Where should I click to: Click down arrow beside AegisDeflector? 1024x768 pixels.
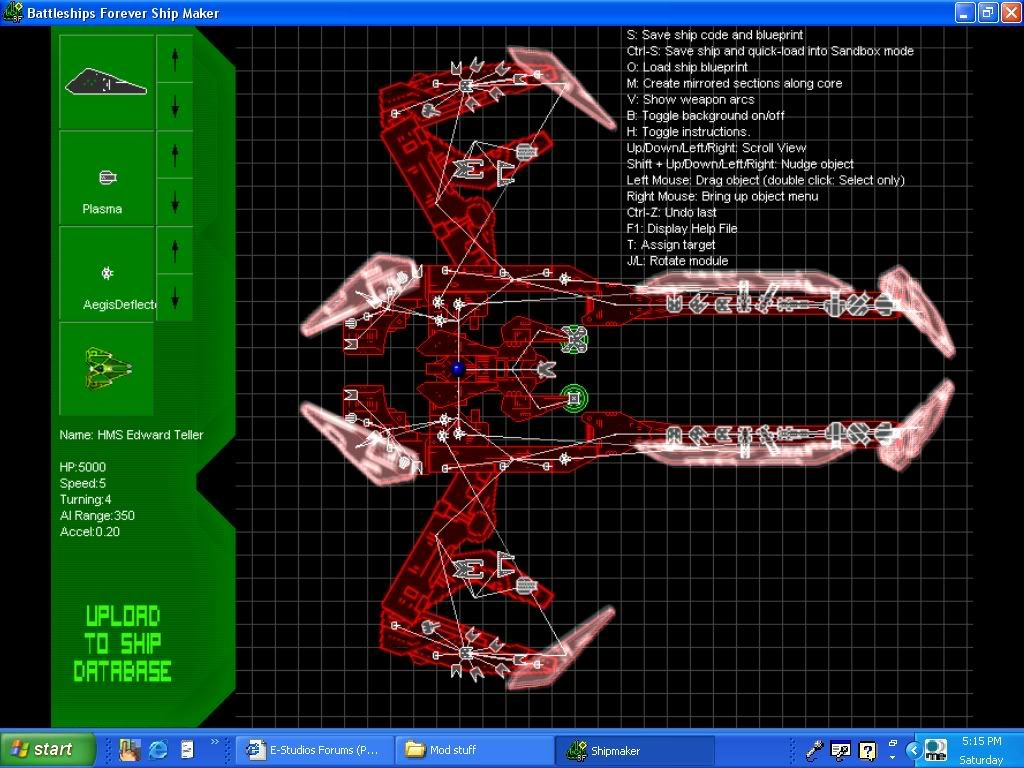[x=175, y=297]
